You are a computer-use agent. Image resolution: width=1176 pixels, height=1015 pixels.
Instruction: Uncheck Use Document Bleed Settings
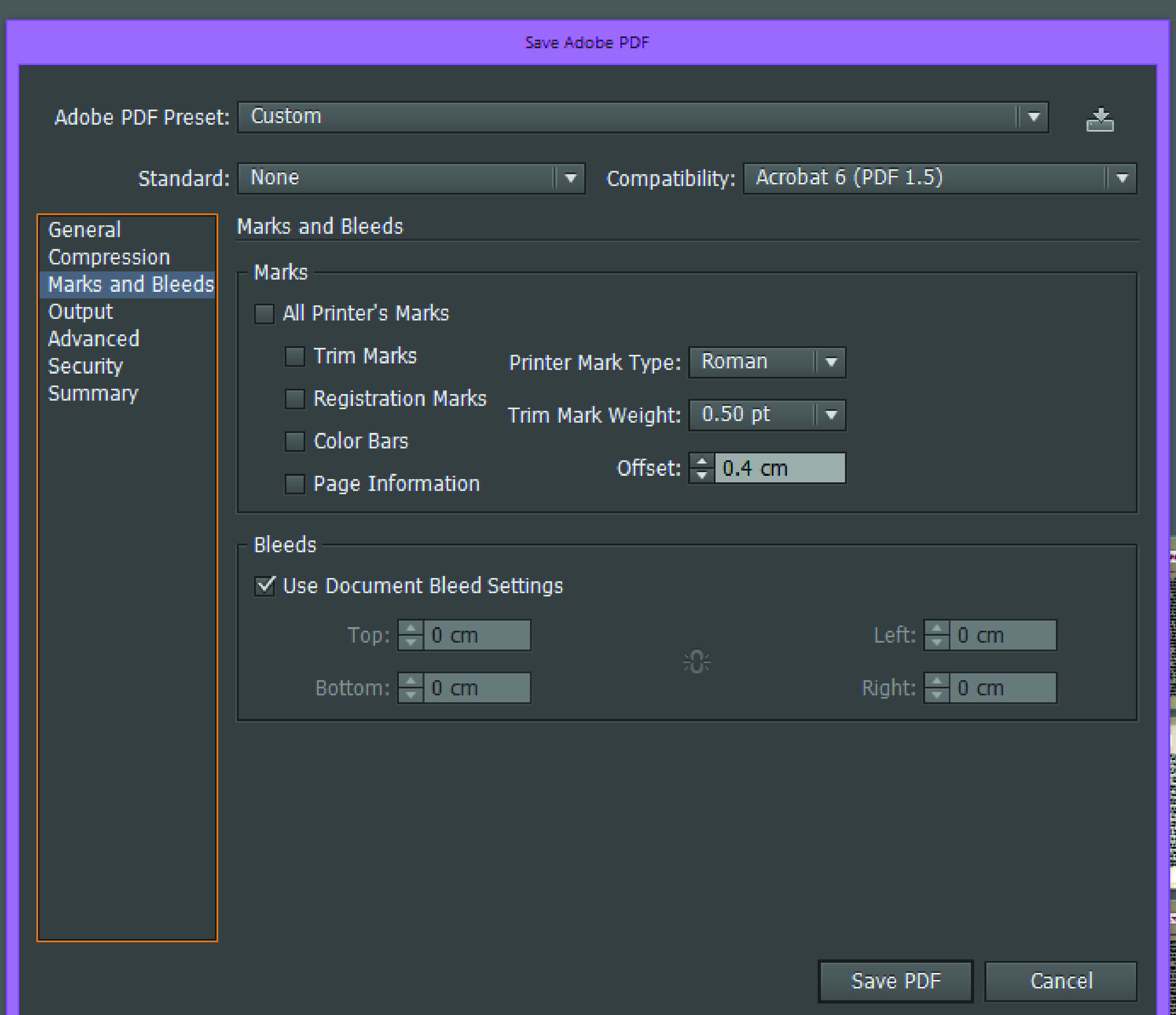(264, 585)
